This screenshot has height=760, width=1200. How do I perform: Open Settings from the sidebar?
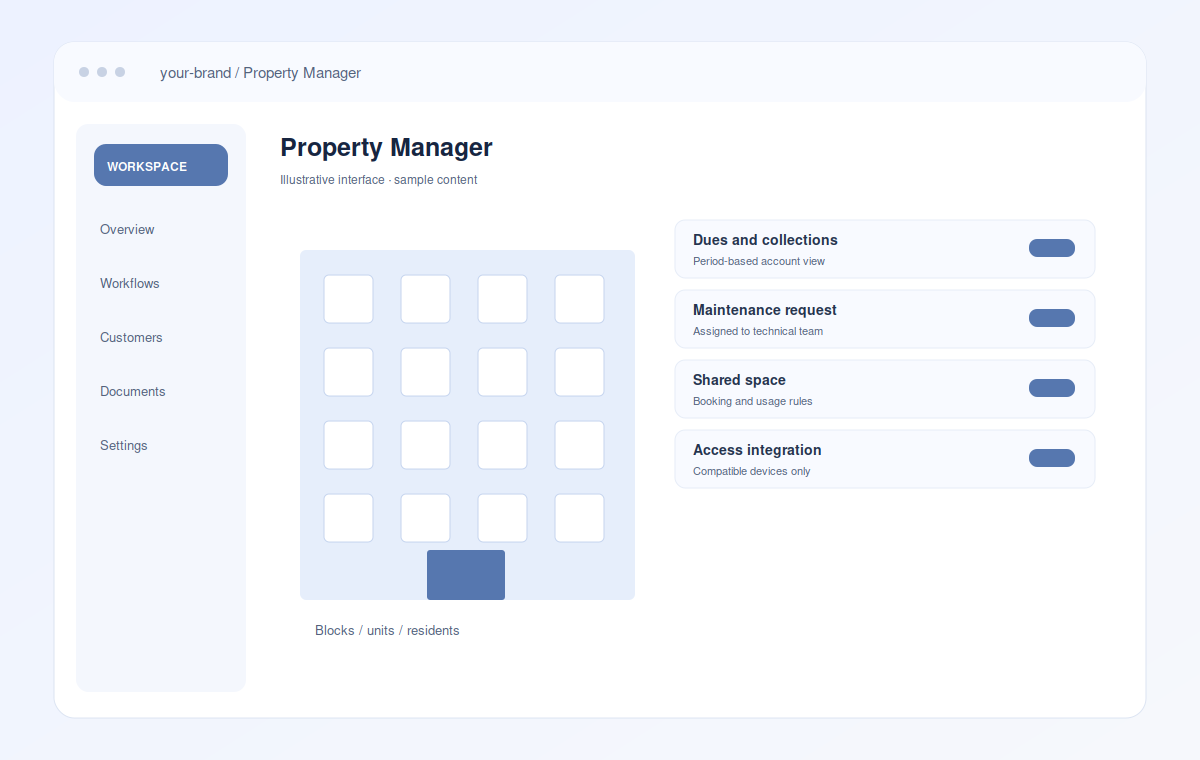point(124,445)
